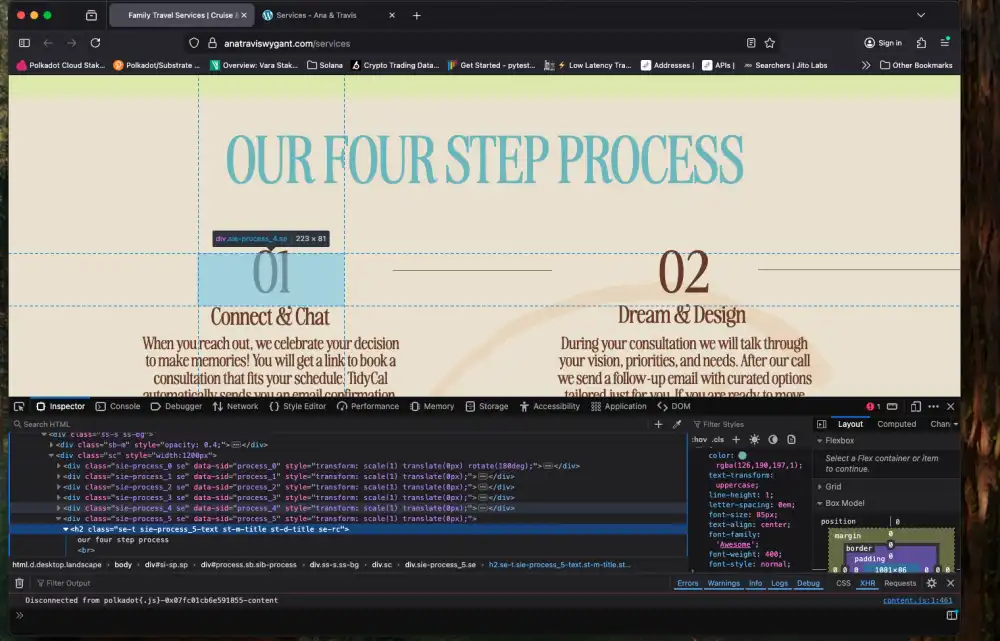Activate the element picker tool in DevTools
The height and width of the screenshot is (641, 1000).
pos(19,407)
